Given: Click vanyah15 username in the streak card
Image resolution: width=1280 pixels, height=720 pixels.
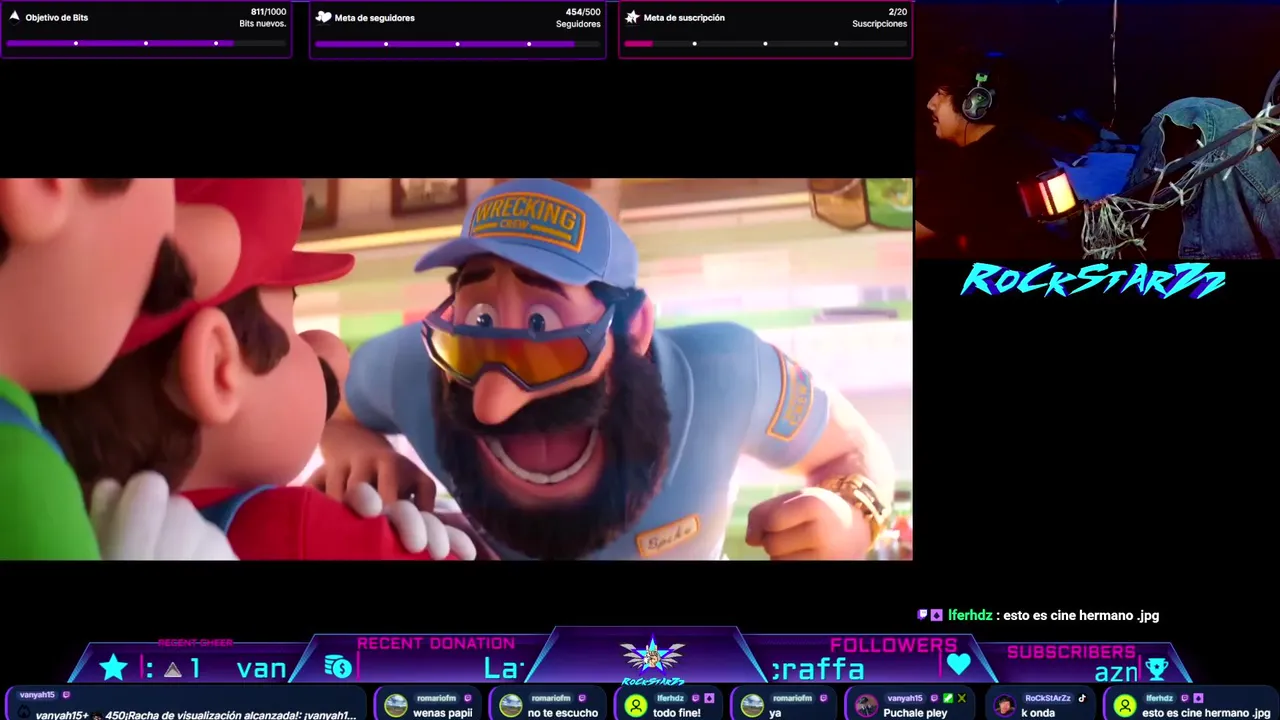Looking at the screenshot, I should (37, 695).
